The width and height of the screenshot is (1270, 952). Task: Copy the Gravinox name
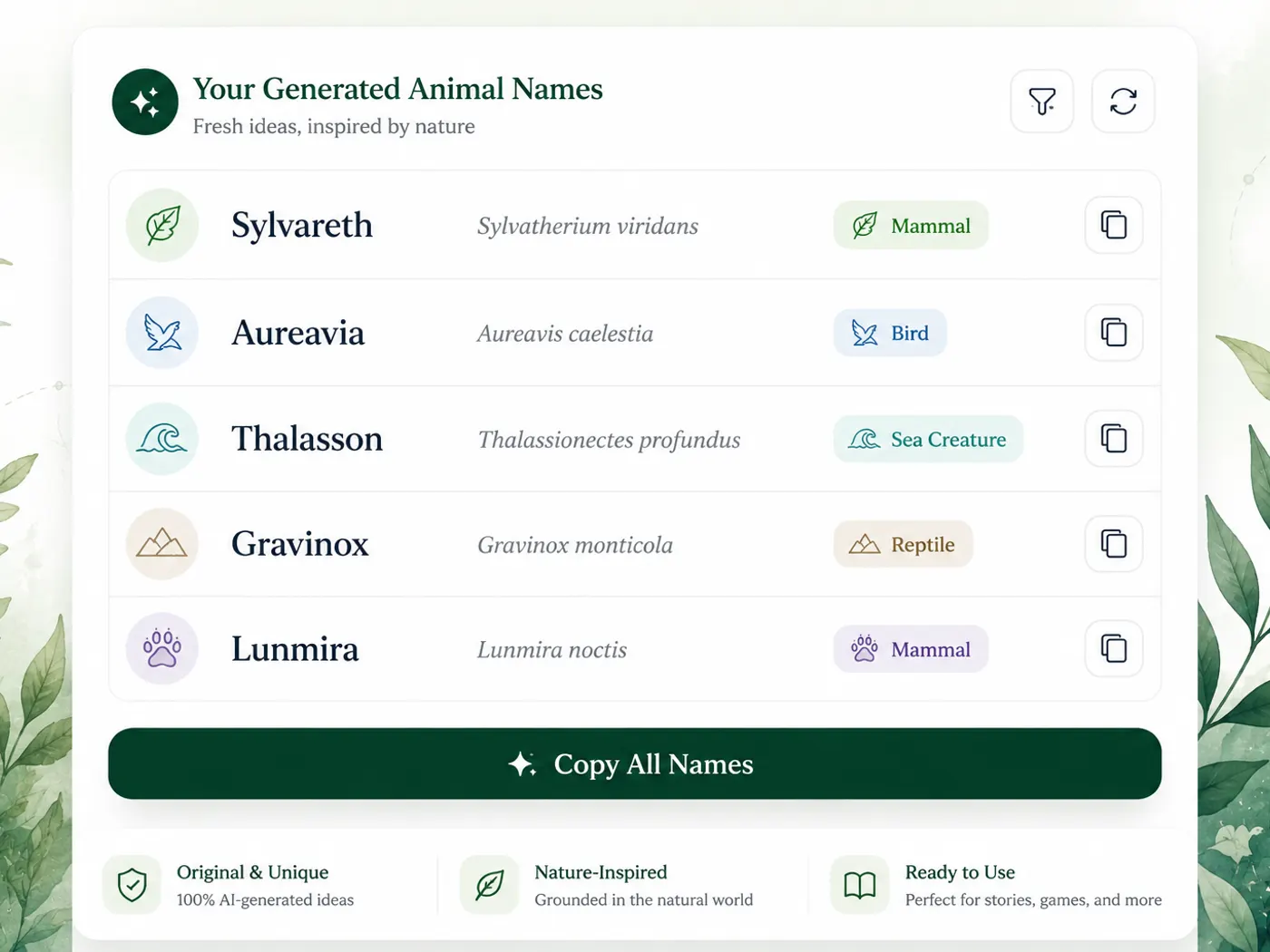click(1114, 544)
